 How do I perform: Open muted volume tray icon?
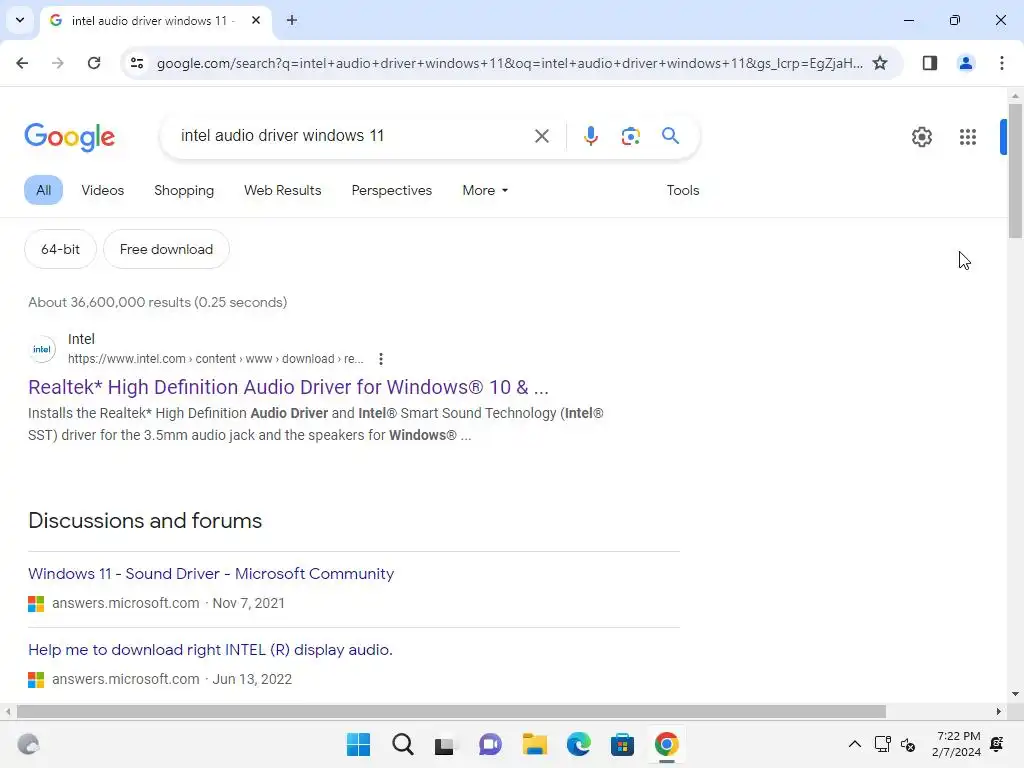pyautogui.click(x=908, y=744)
